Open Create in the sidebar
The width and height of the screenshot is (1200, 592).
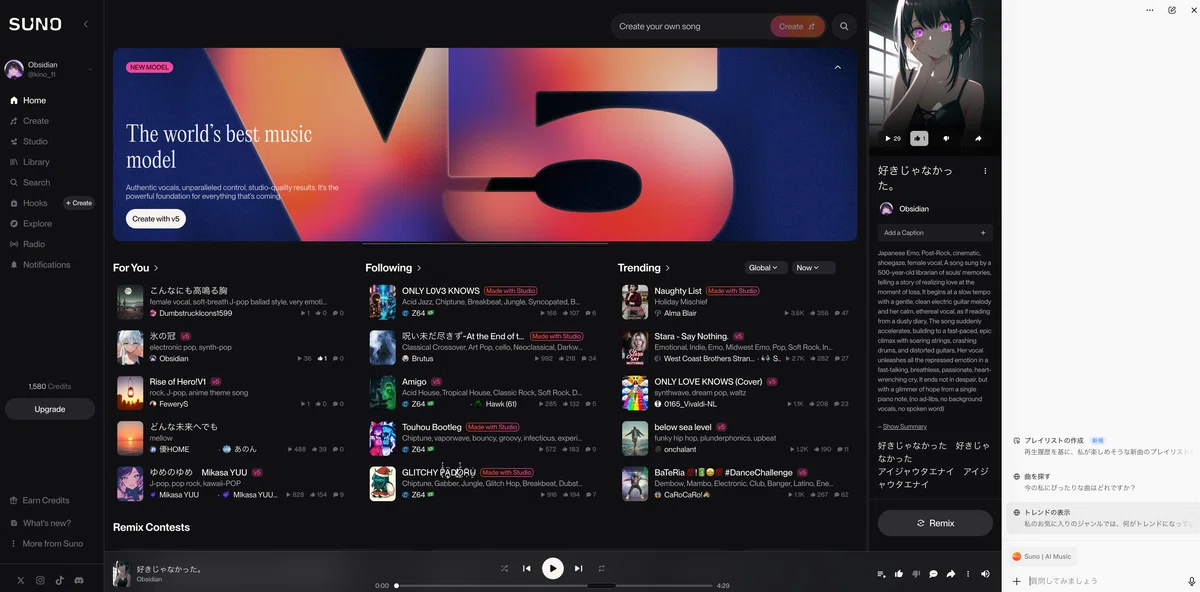pyautogui.click(x=30, y=121)
